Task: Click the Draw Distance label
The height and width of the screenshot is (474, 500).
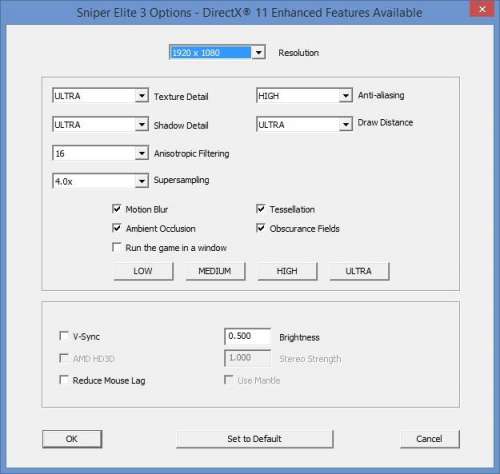Action: pos(385,123)
